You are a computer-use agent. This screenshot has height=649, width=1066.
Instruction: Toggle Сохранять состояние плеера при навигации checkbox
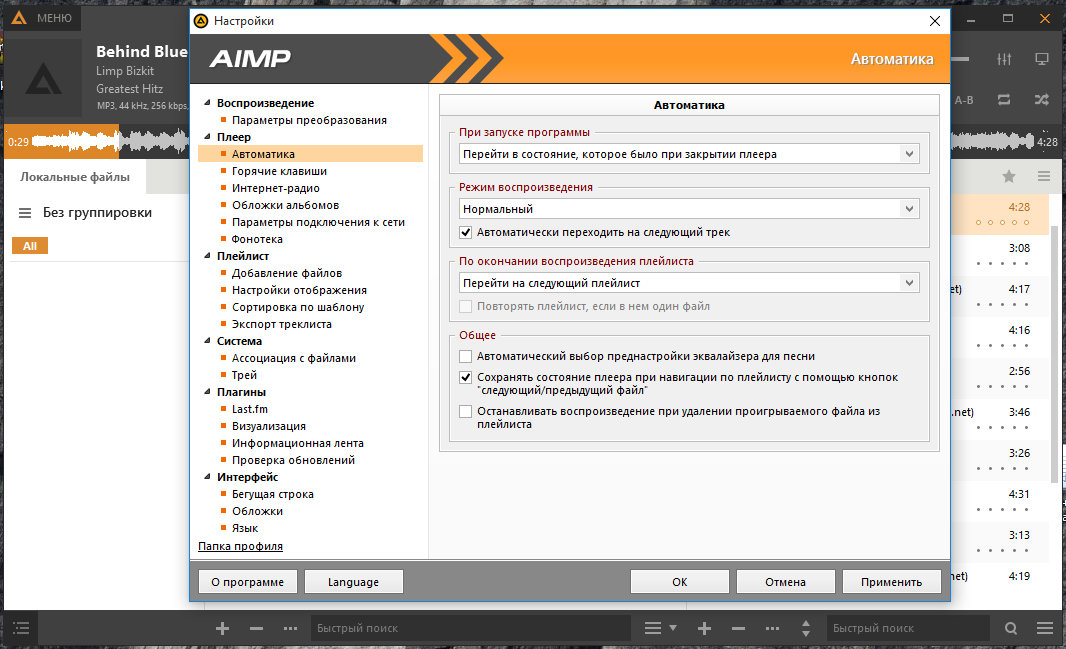click(x=466, y=377)
